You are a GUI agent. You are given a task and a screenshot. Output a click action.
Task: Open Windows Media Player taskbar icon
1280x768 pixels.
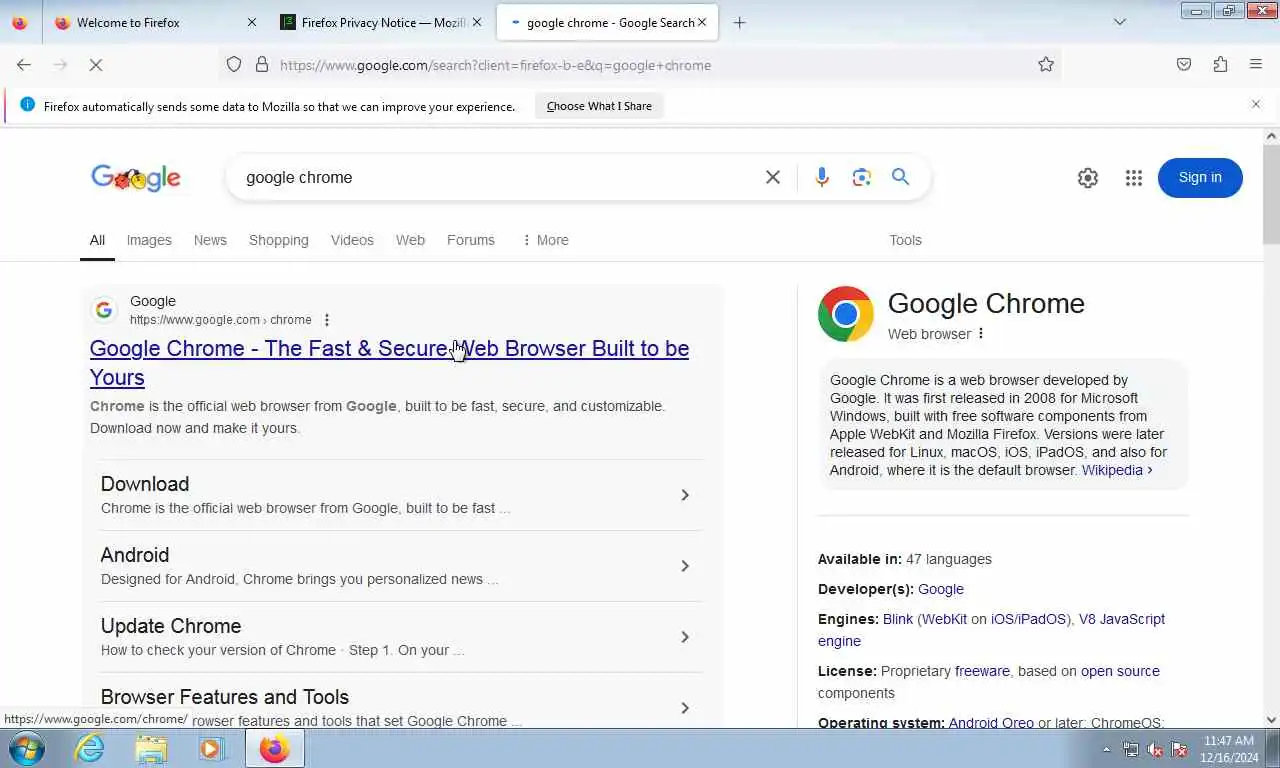[212, 748]
